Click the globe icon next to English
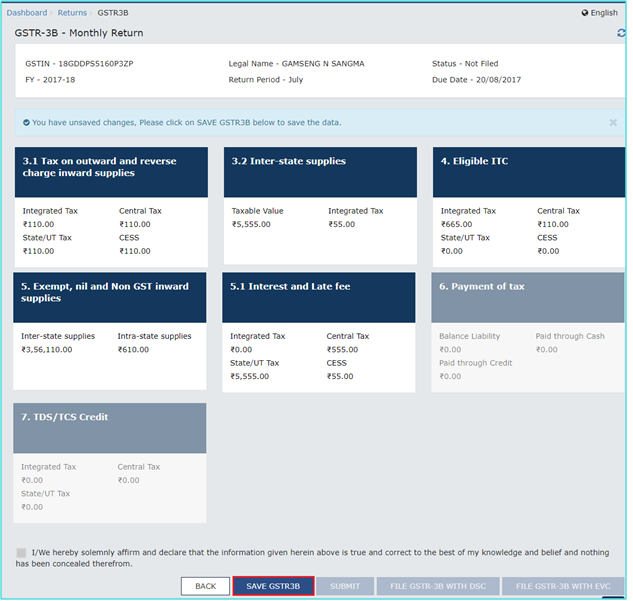This screenshot has width=633, height=601. point(585,13)
